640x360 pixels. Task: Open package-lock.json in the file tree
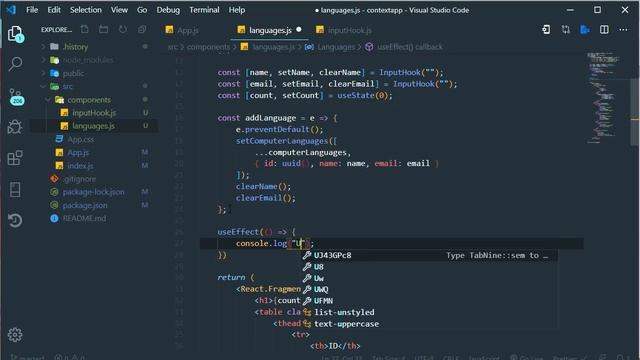[x=94, y=192]
